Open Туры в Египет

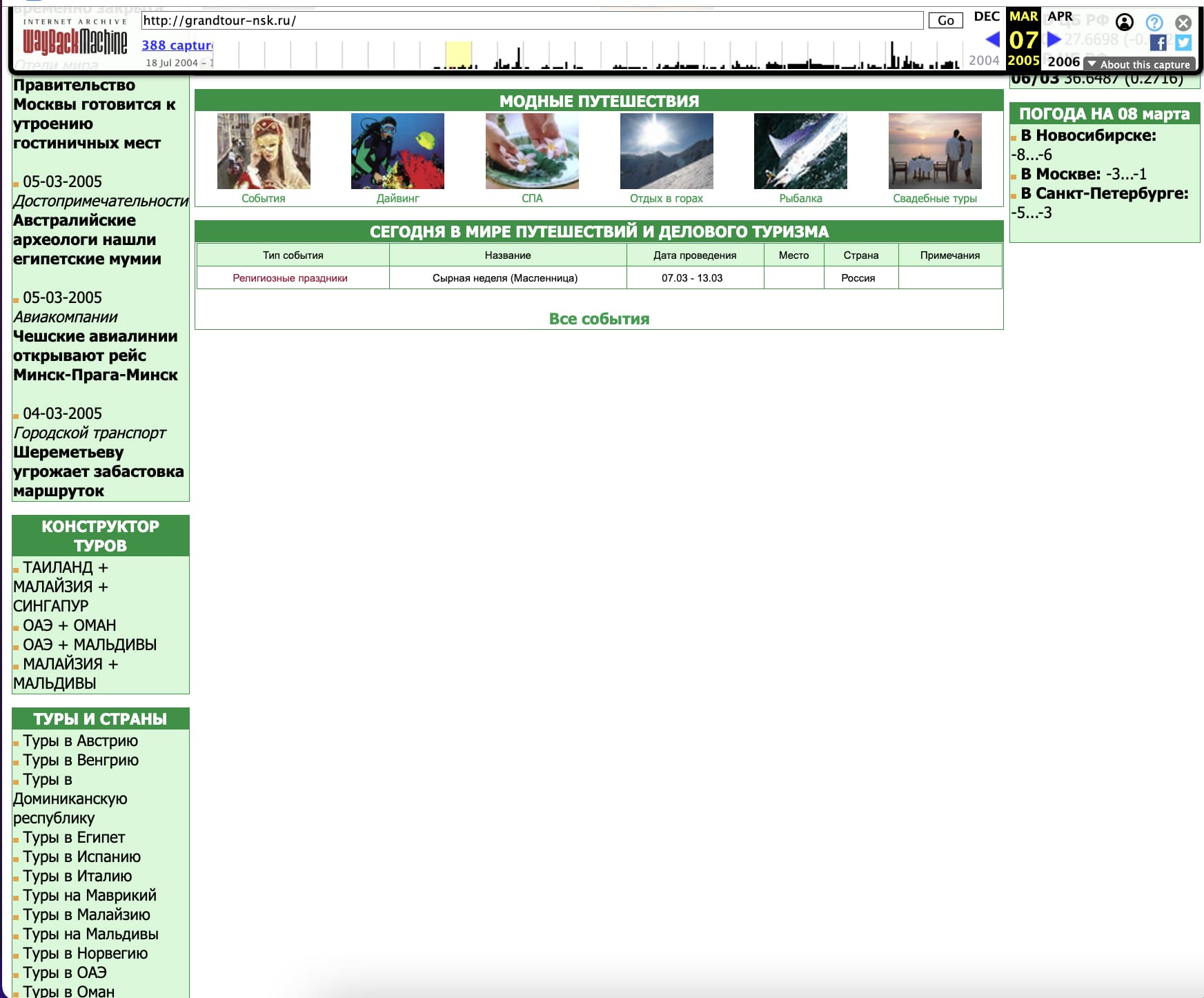pyautogui.click(x=74, y=837)
